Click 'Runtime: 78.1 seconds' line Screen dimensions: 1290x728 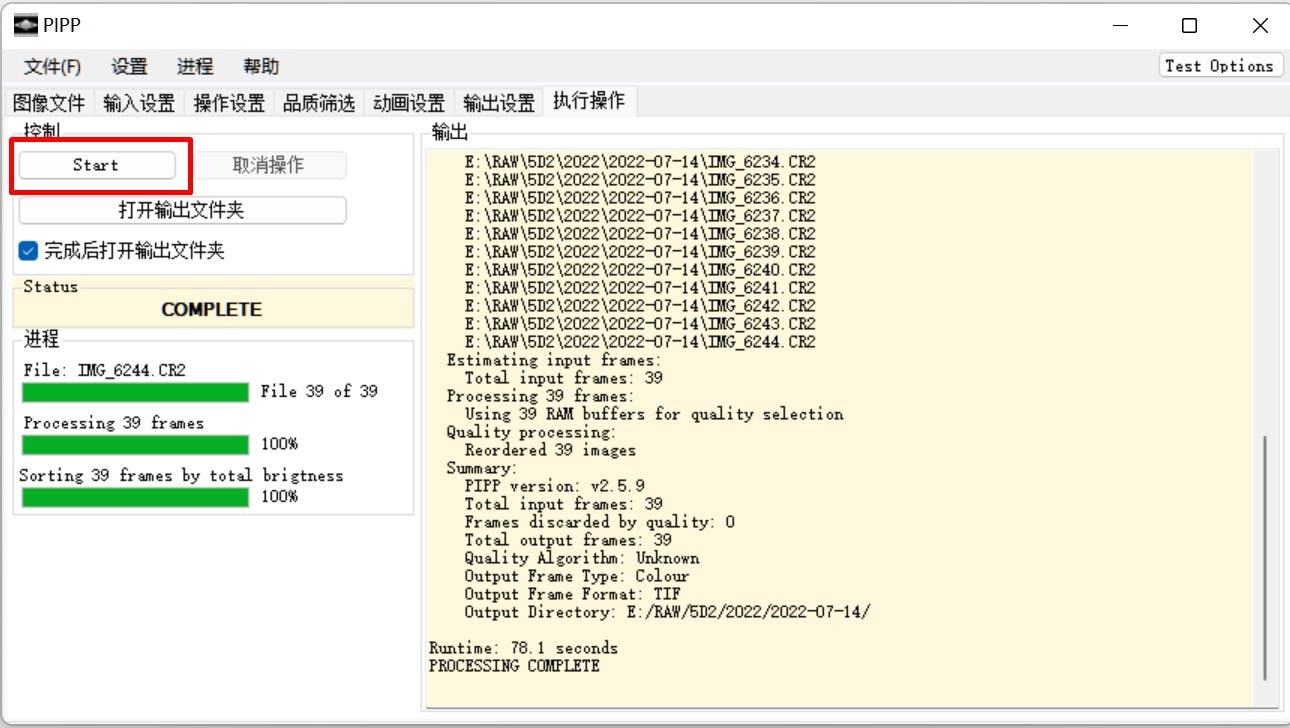(523, 648)
